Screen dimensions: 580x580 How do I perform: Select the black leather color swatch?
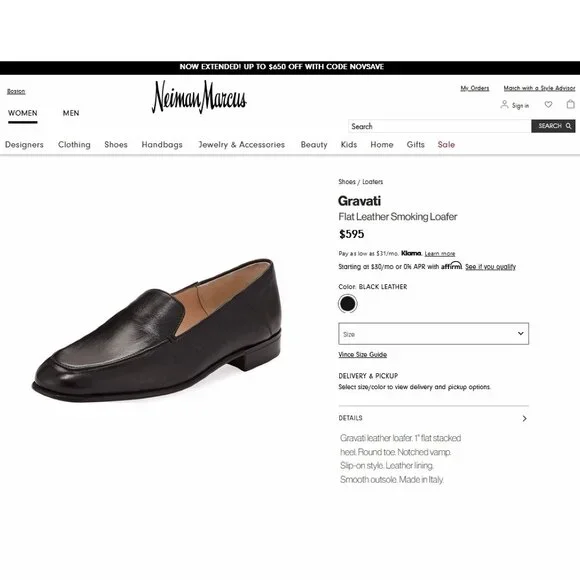point(348,304)
